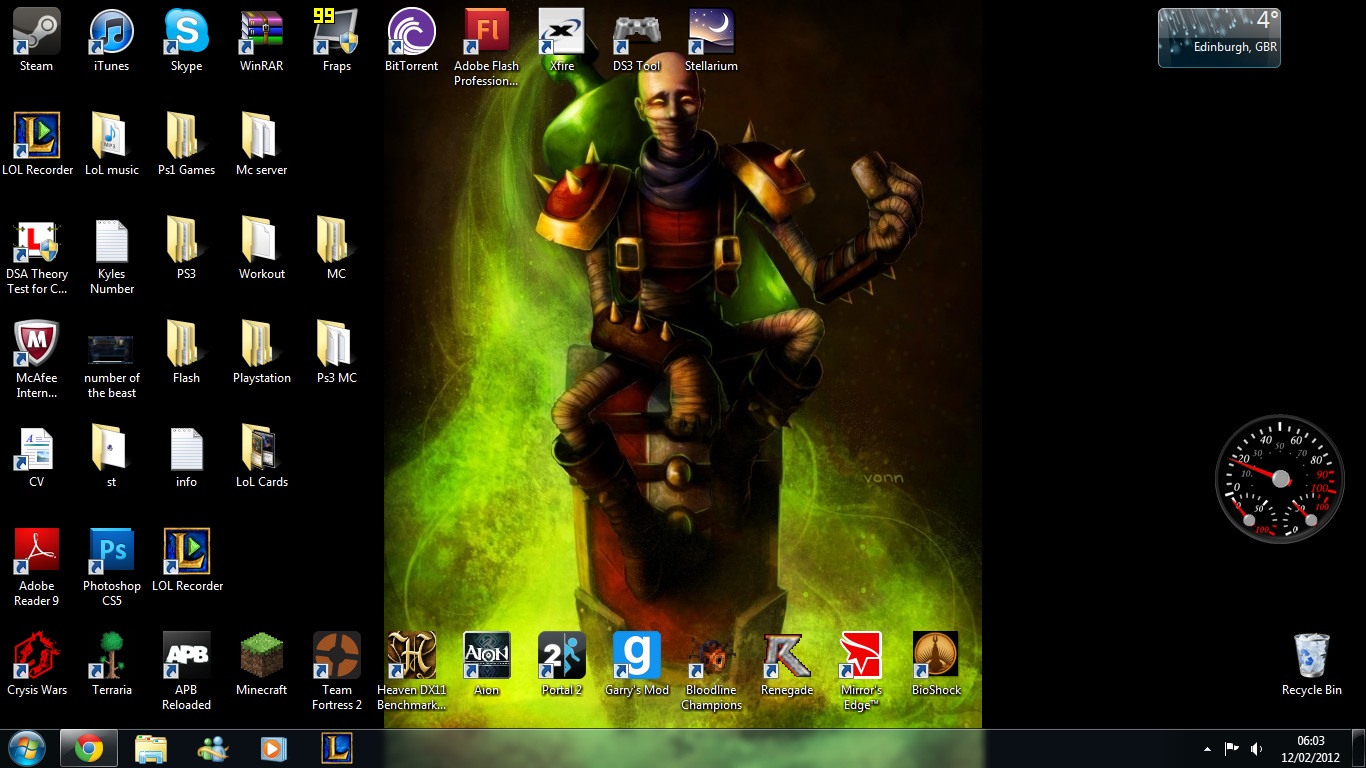
Task: Select the BioShock game icon
Action: coord(936,656)
